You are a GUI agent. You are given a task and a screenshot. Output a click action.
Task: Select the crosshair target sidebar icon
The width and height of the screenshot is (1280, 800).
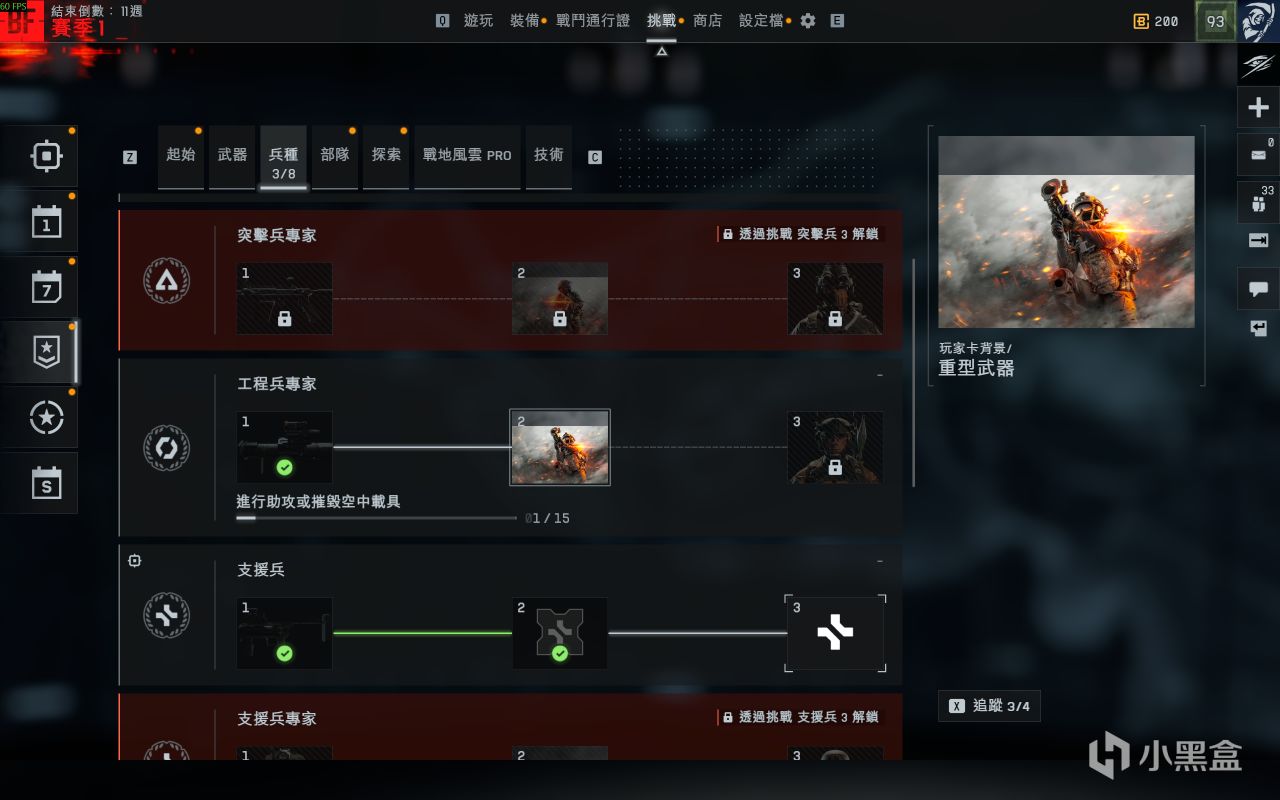pos(46,157)
